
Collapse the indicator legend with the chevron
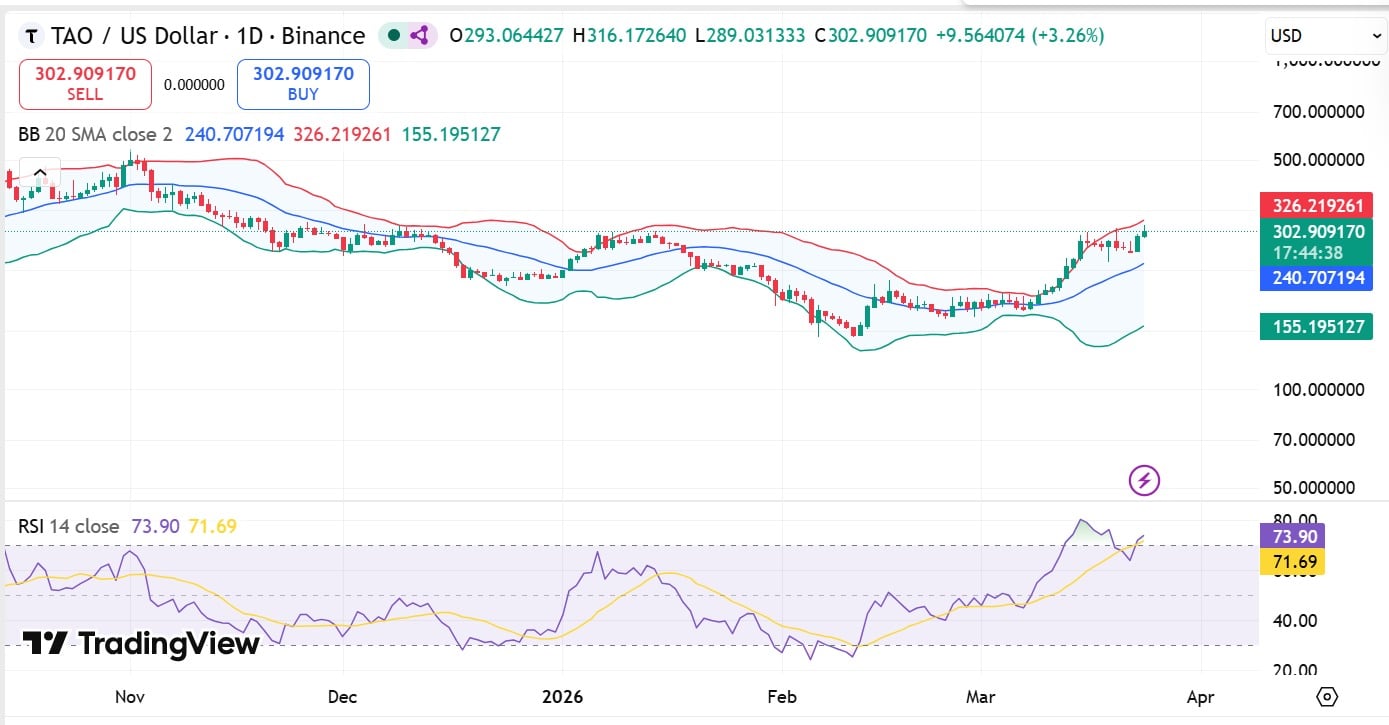pyautogui.click(x=40, y=173)
